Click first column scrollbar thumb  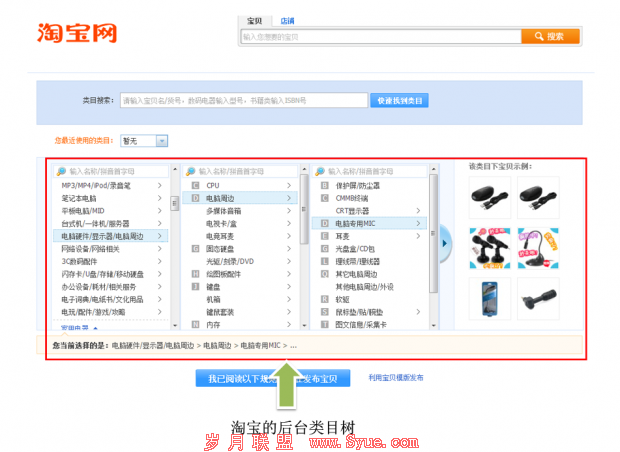(175, 204)
